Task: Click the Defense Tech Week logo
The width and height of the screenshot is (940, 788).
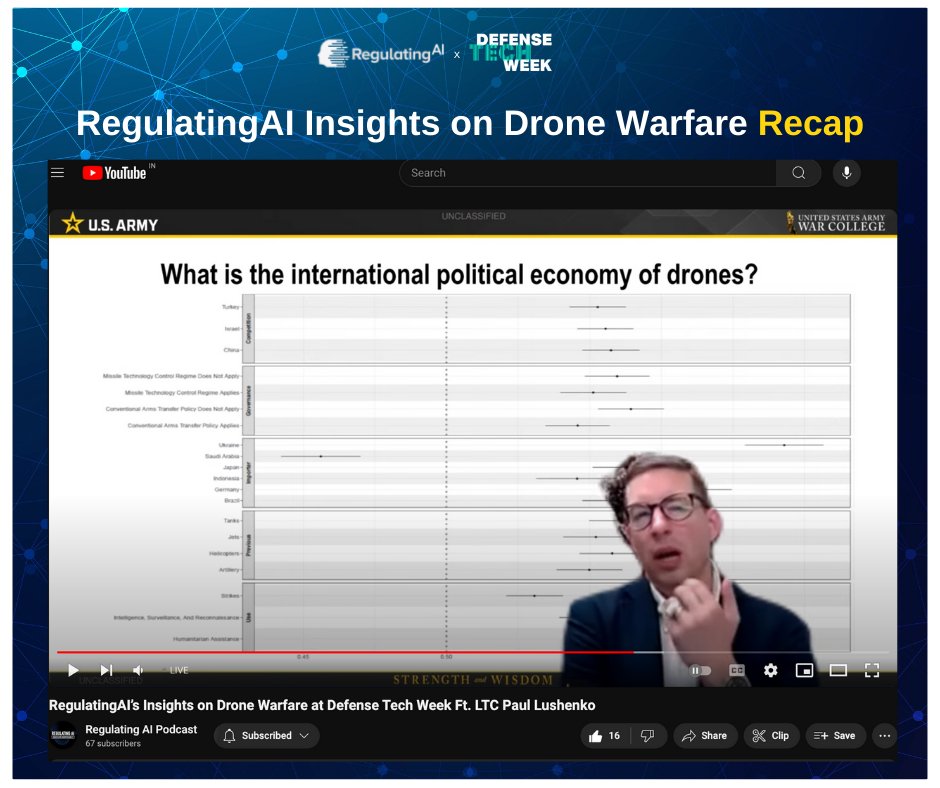Action: pyautogui.click(x=511, y=53)
